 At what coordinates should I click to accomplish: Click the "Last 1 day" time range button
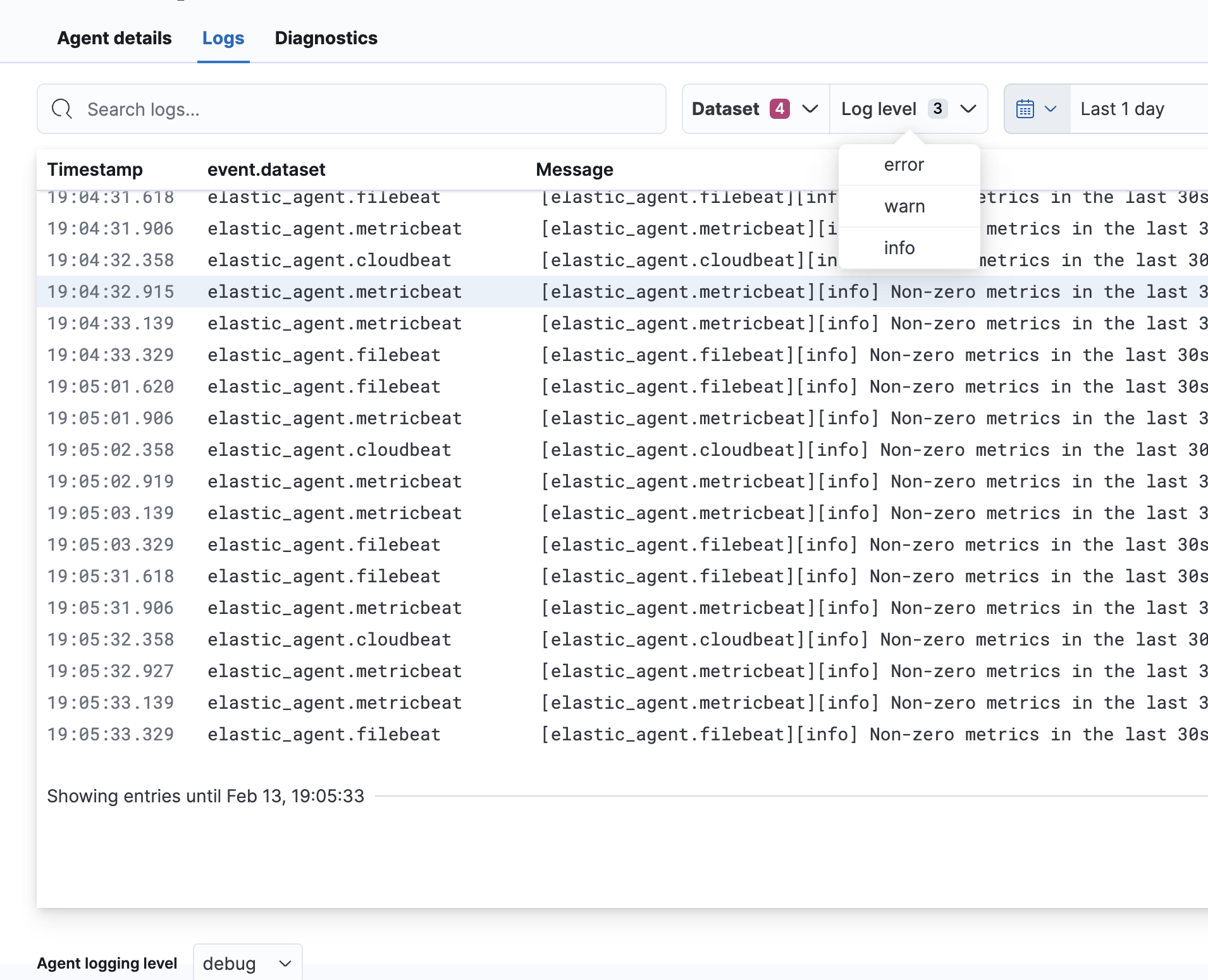pos(1121,109)
